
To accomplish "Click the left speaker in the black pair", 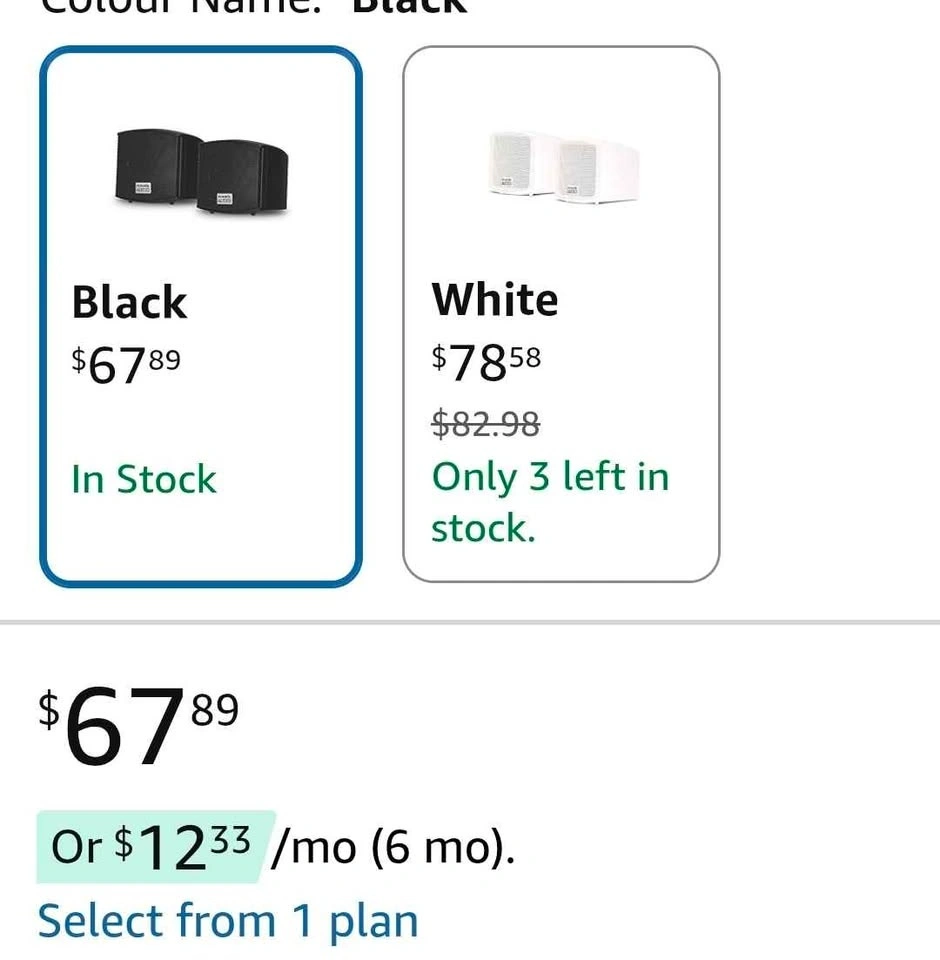I will [x=158, y=166].
